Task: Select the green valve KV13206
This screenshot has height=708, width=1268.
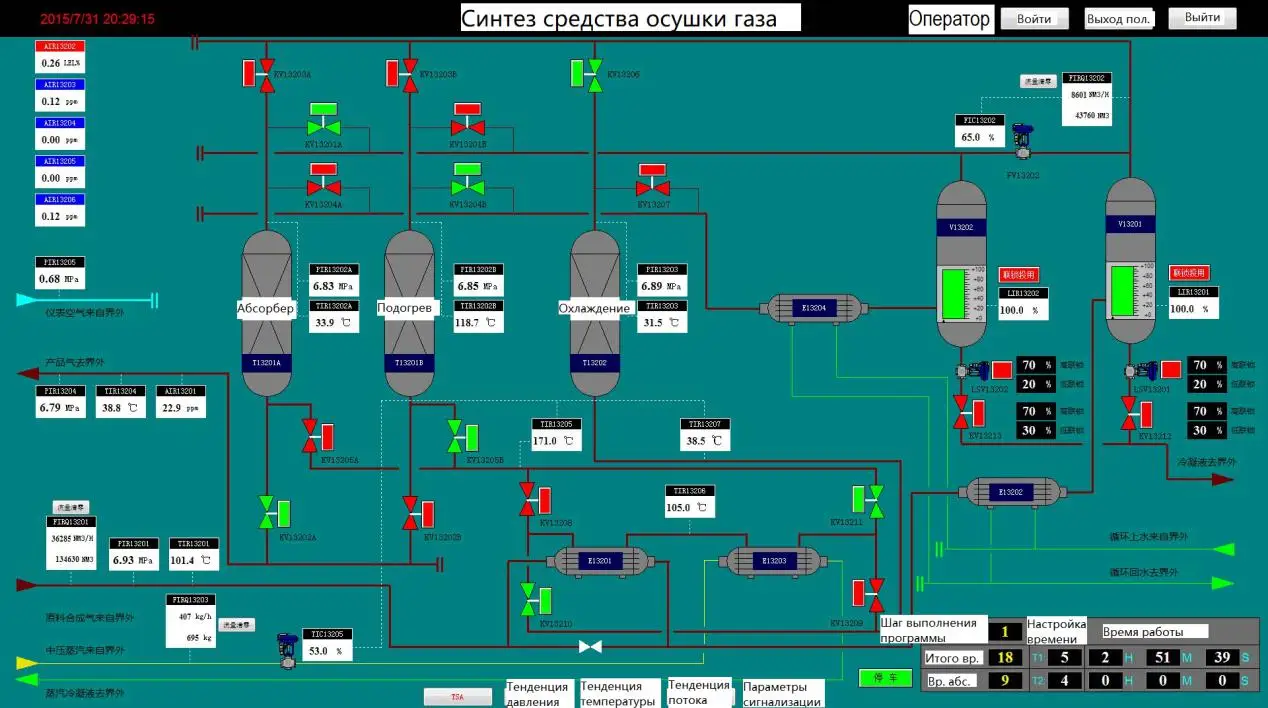Action: tap(595, 74)
